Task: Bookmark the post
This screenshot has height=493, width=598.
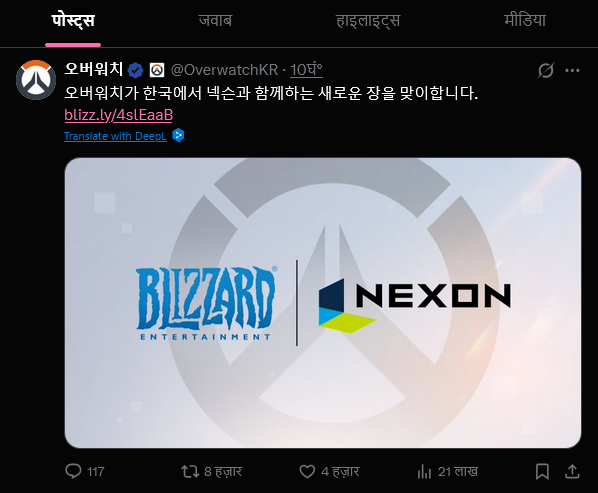Action: 542,472
